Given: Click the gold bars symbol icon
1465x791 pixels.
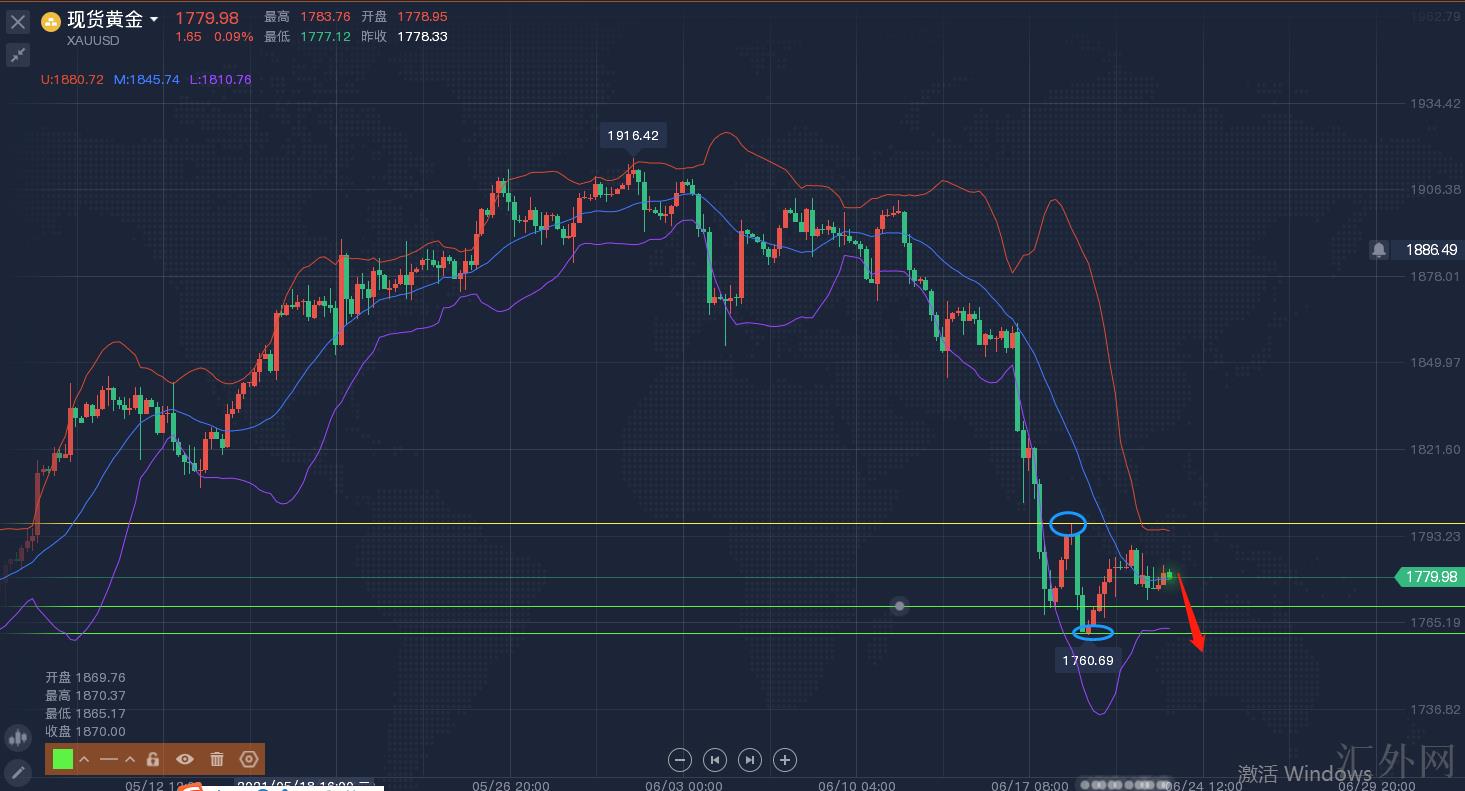Looking at the screenshot, I should point(50,22).
